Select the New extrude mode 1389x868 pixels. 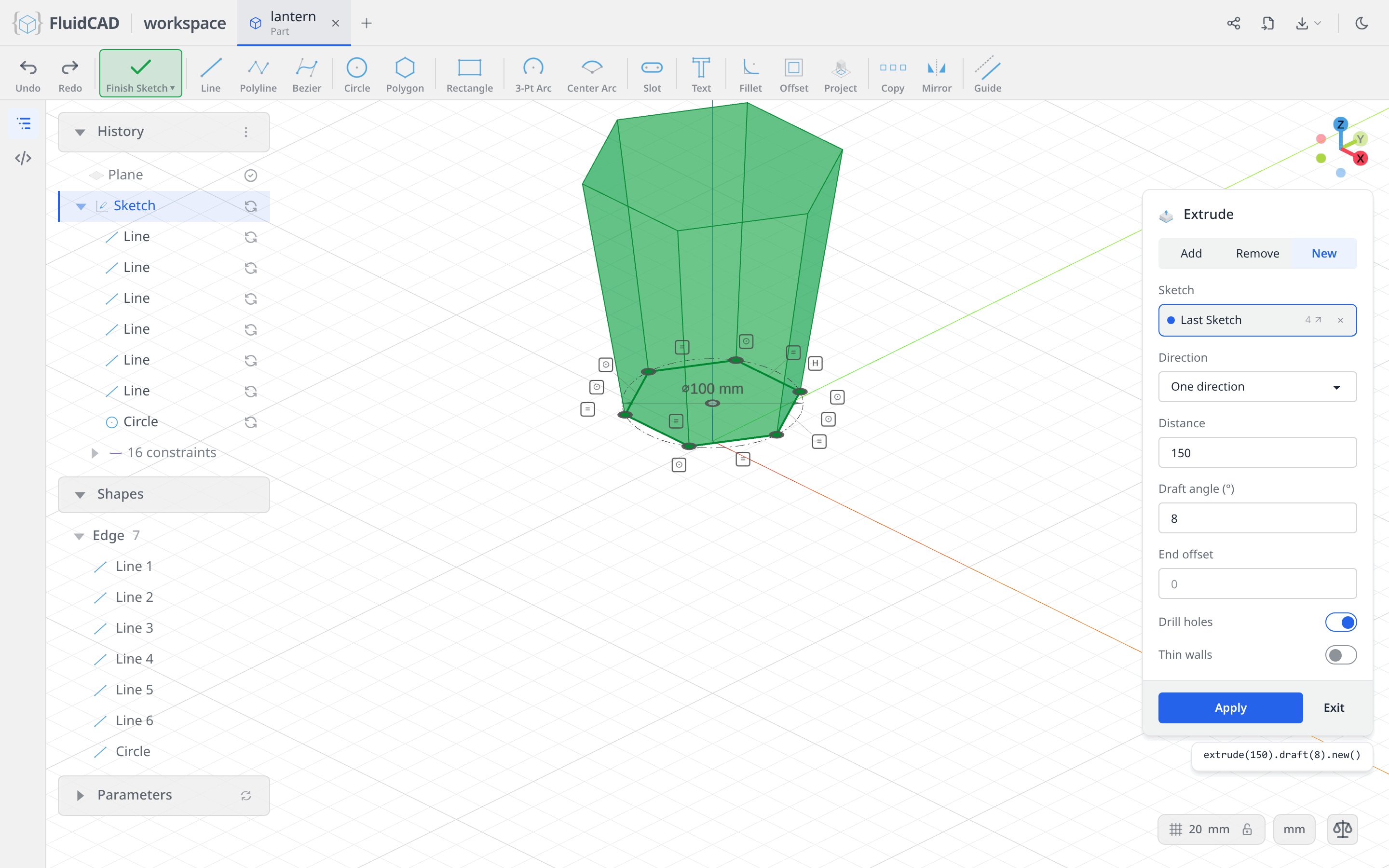[x=1323, y=254]
